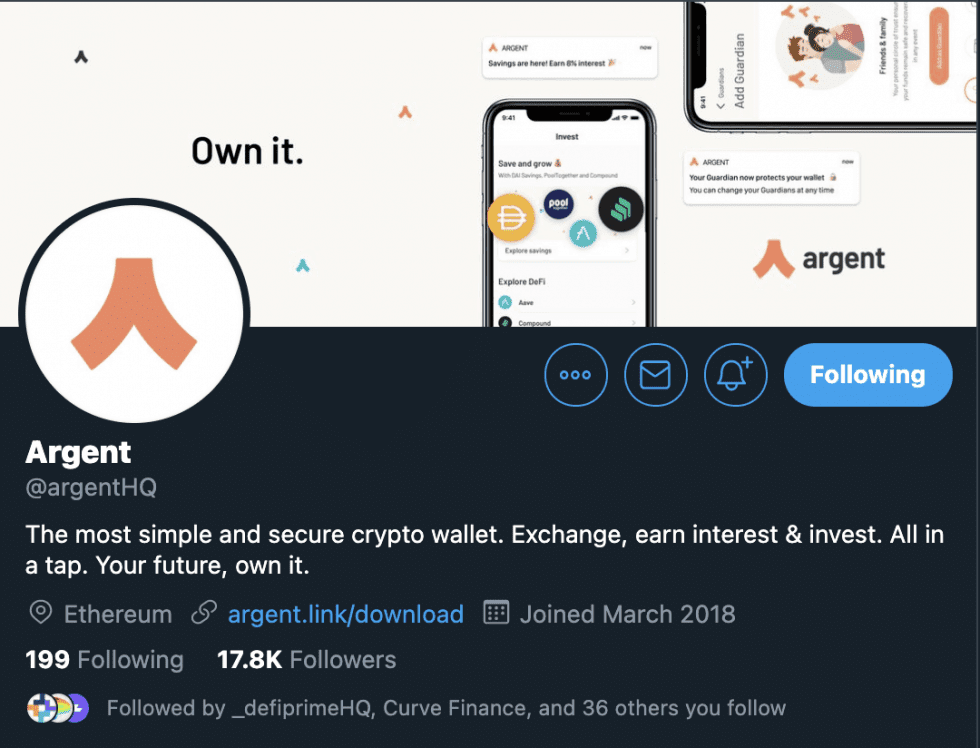Click the Ethereum location pin icon
This screenshot has height=748, width=980.
(x=40, y=613)
